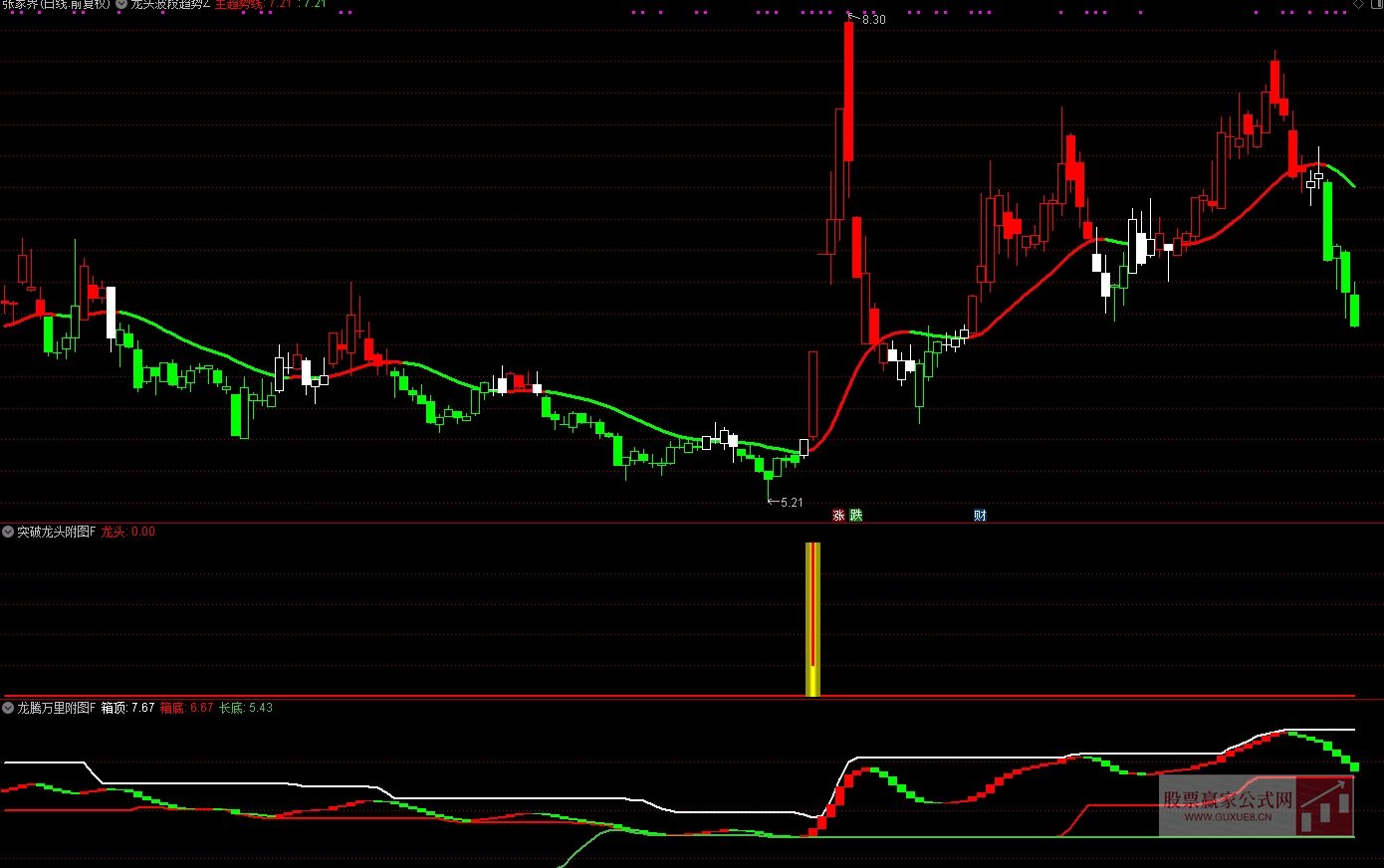Click the red 主趋势线 value label

[x=239, y=4]
